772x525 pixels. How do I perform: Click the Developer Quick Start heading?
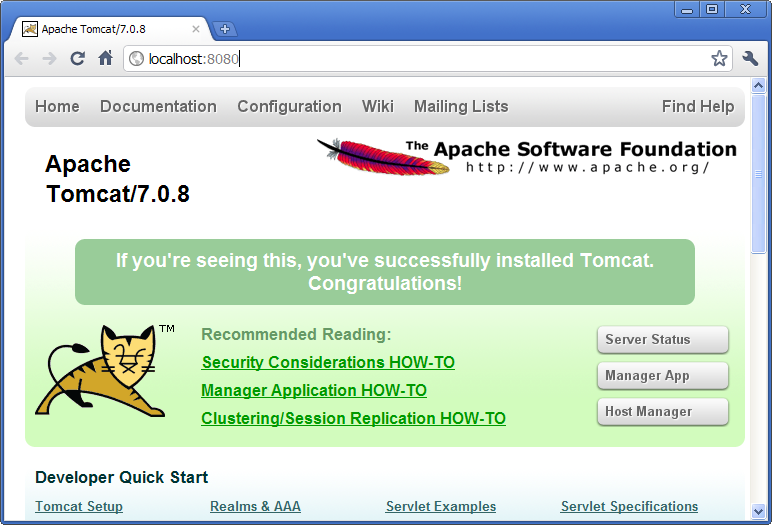point(122,477)
